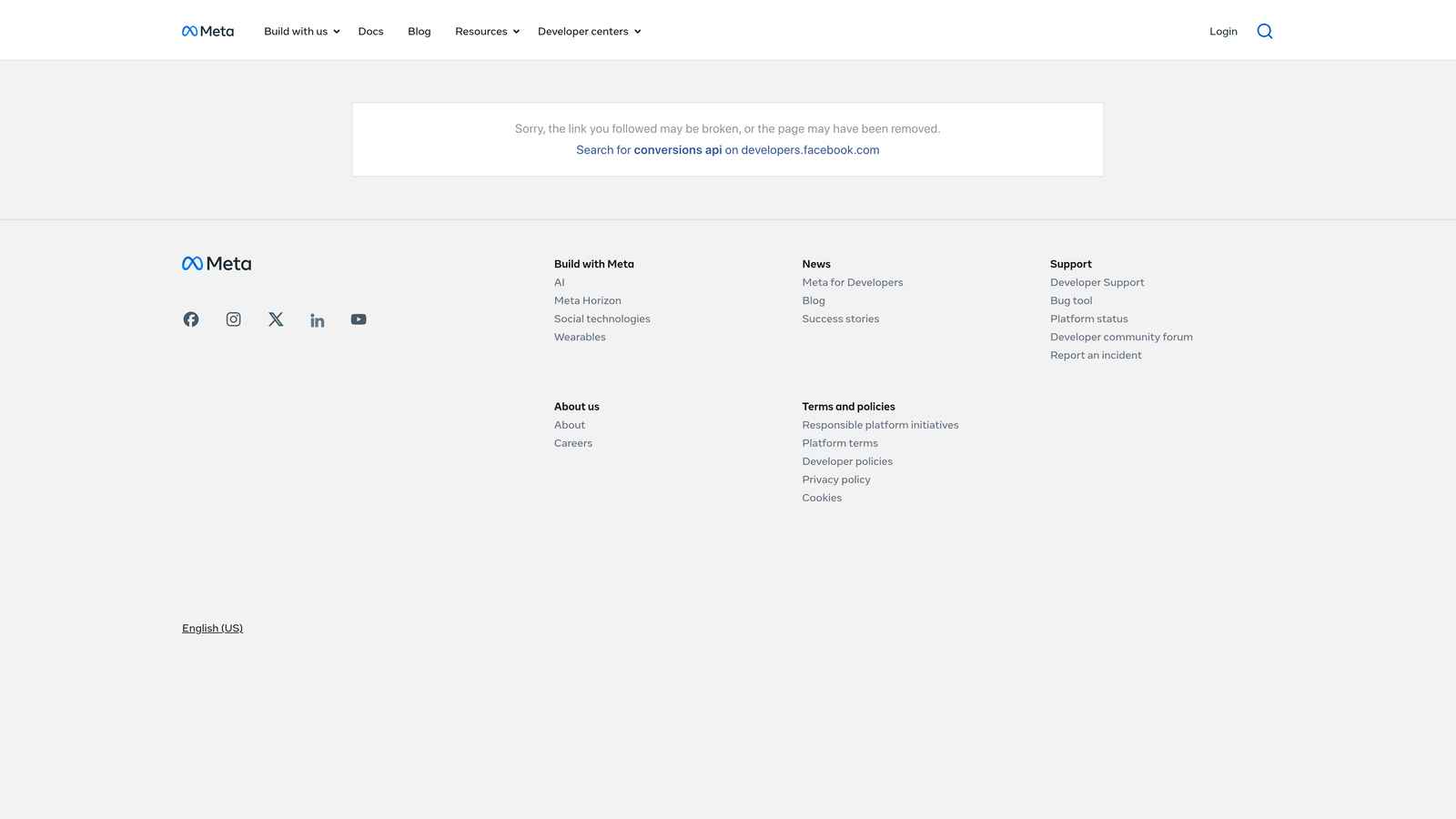
Task: Open the search icon in navigation
Action: click(1264, 30)
